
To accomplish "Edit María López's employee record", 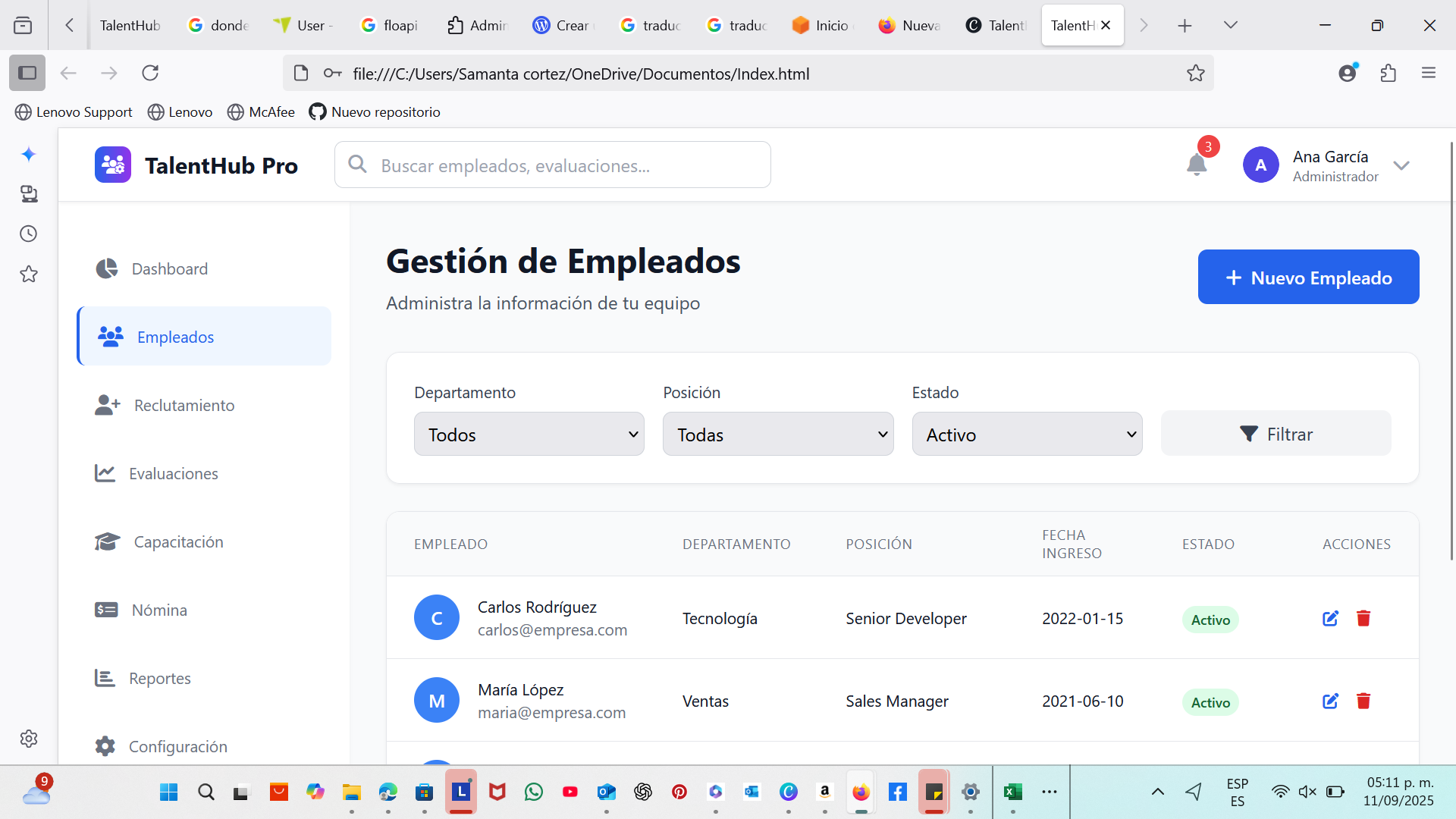I will (1330, 701).
